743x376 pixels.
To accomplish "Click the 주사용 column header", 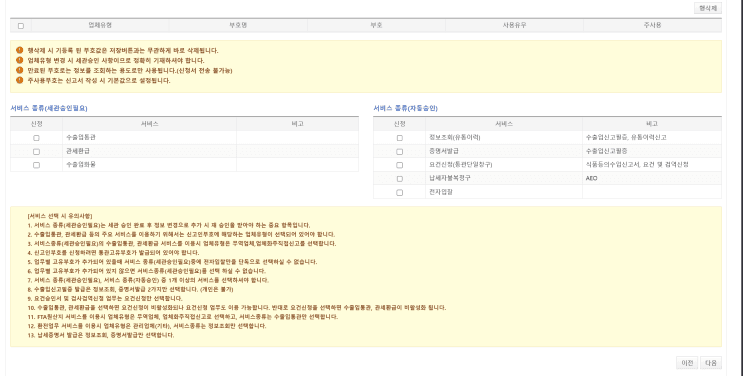I will [652, 26].
